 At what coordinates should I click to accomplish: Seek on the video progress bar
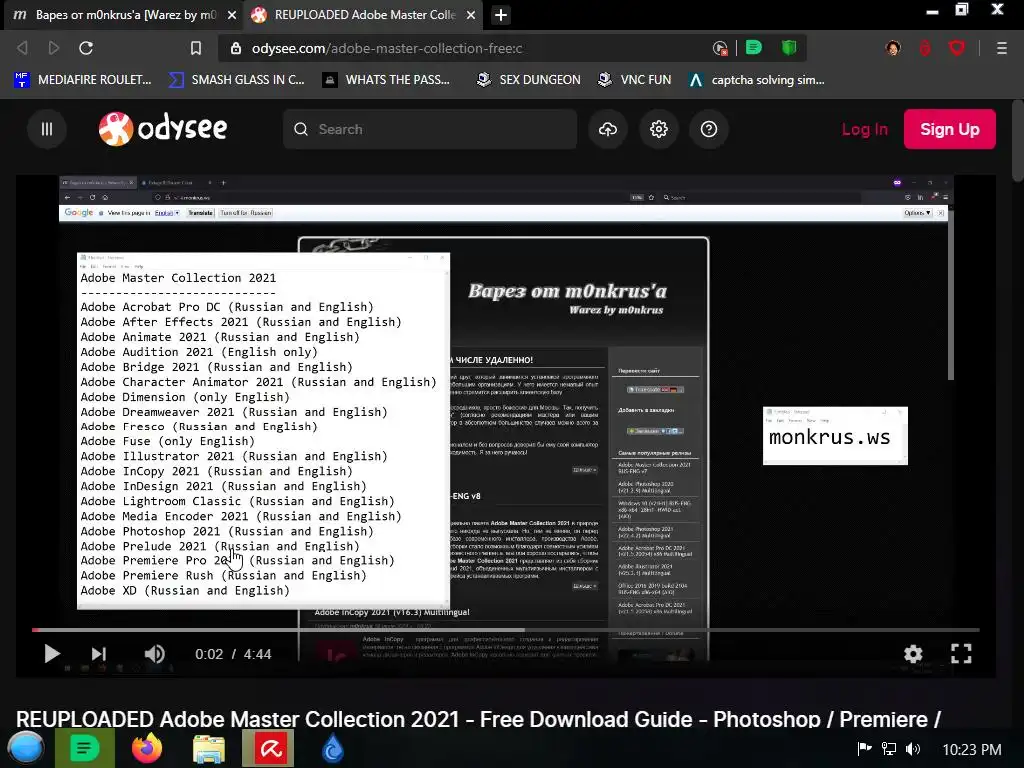[x=505, y=630]
